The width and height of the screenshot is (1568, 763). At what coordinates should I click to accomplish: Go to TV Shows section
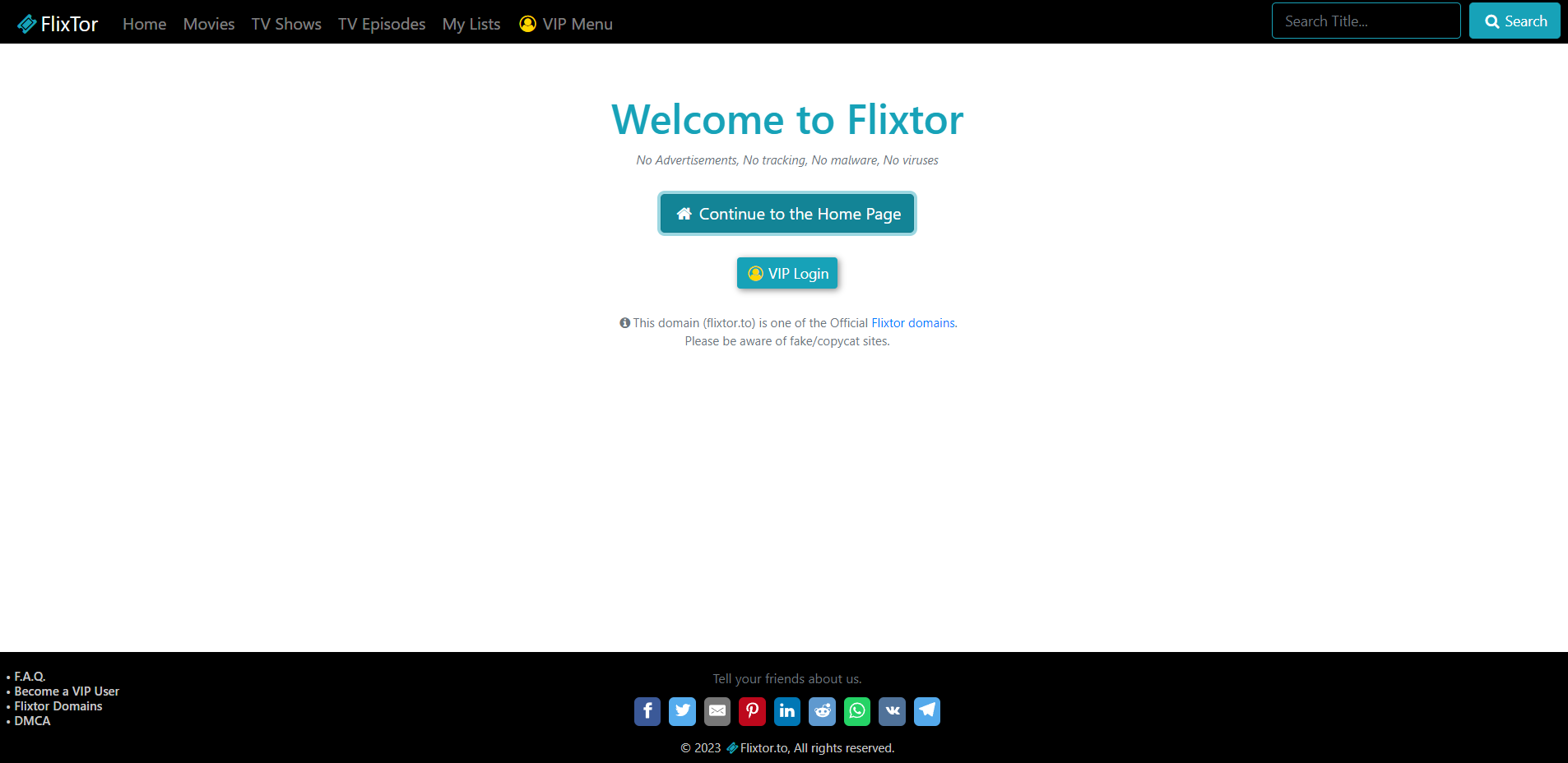click(x=286, y=24)
